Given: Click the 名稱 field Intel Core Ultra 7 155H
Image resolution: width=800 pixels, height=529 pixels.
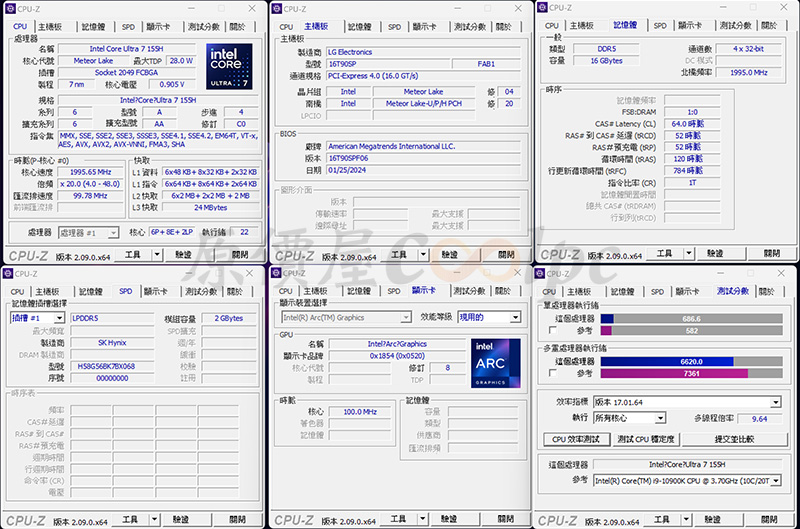Looking at the screenshot, I should tap(127, 48).
